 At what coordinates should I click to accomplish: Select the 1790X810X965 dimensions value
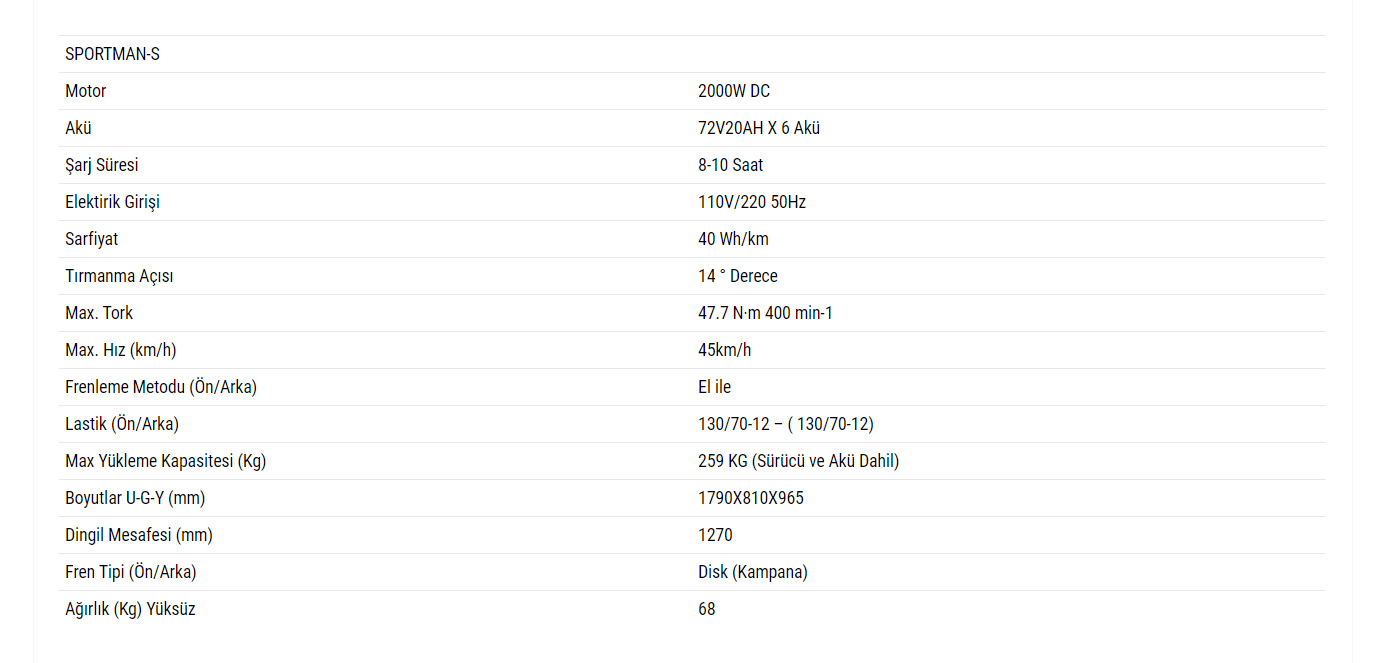tap(751, 498)
